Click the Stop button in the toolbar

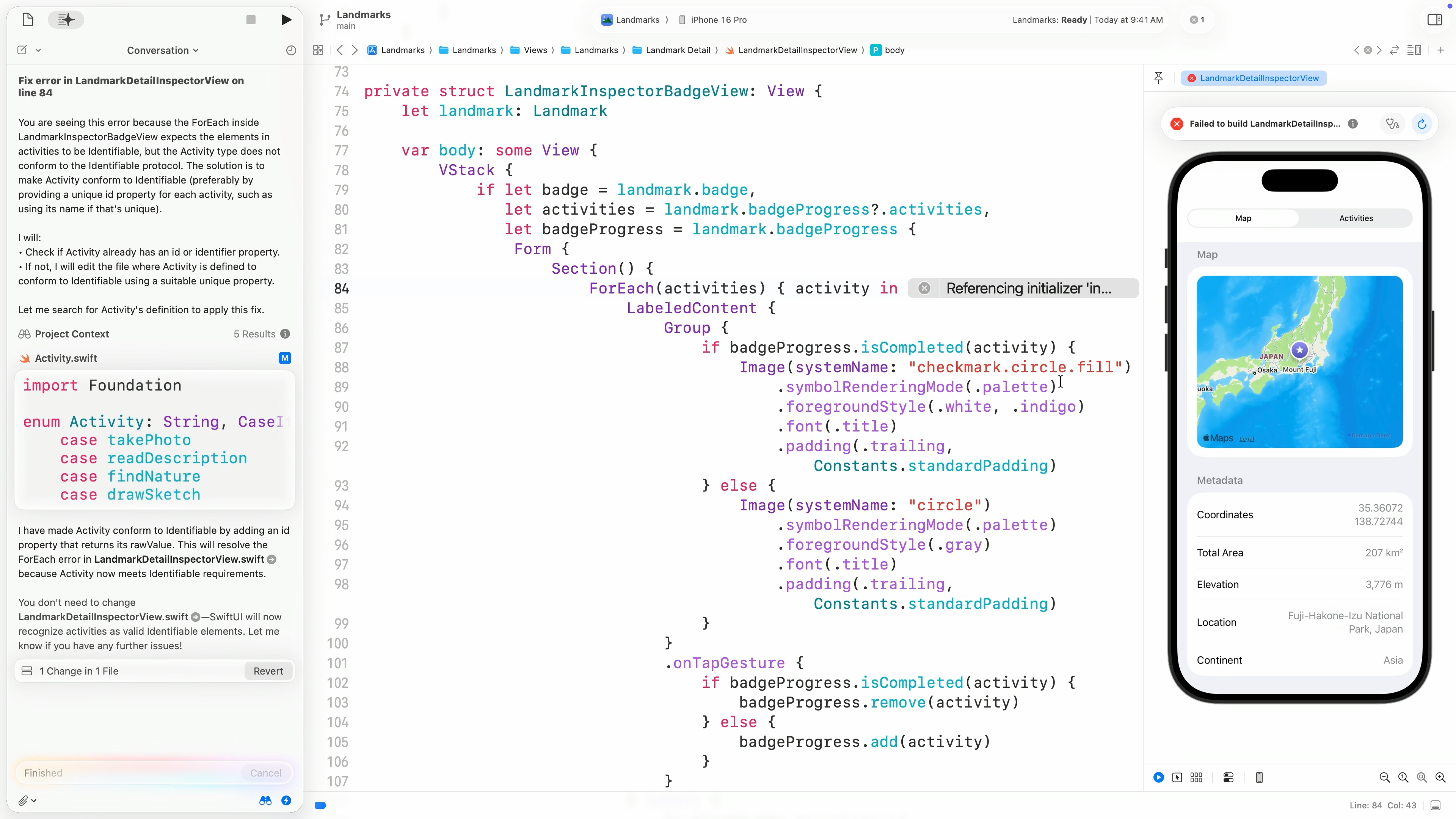click(x=251, y=20)
